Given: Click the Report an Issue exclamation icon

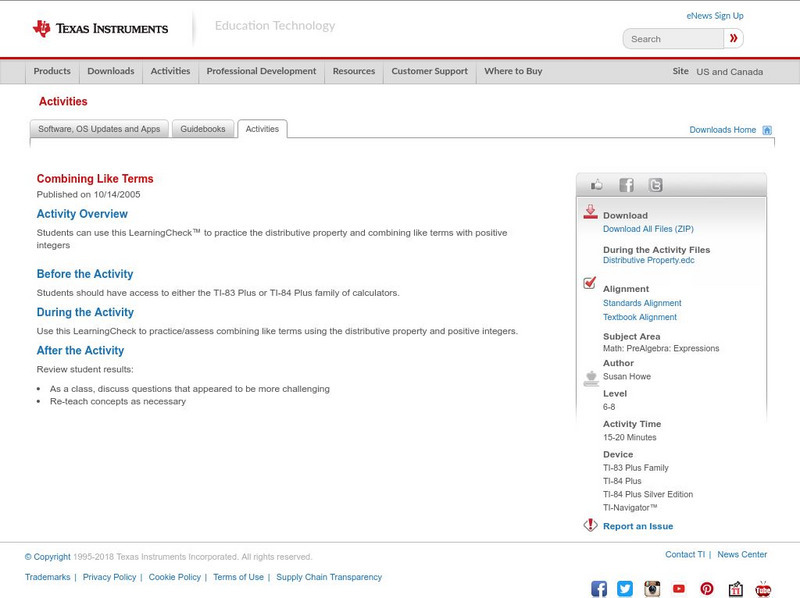Looking at the screenshot, I should 589,525.
